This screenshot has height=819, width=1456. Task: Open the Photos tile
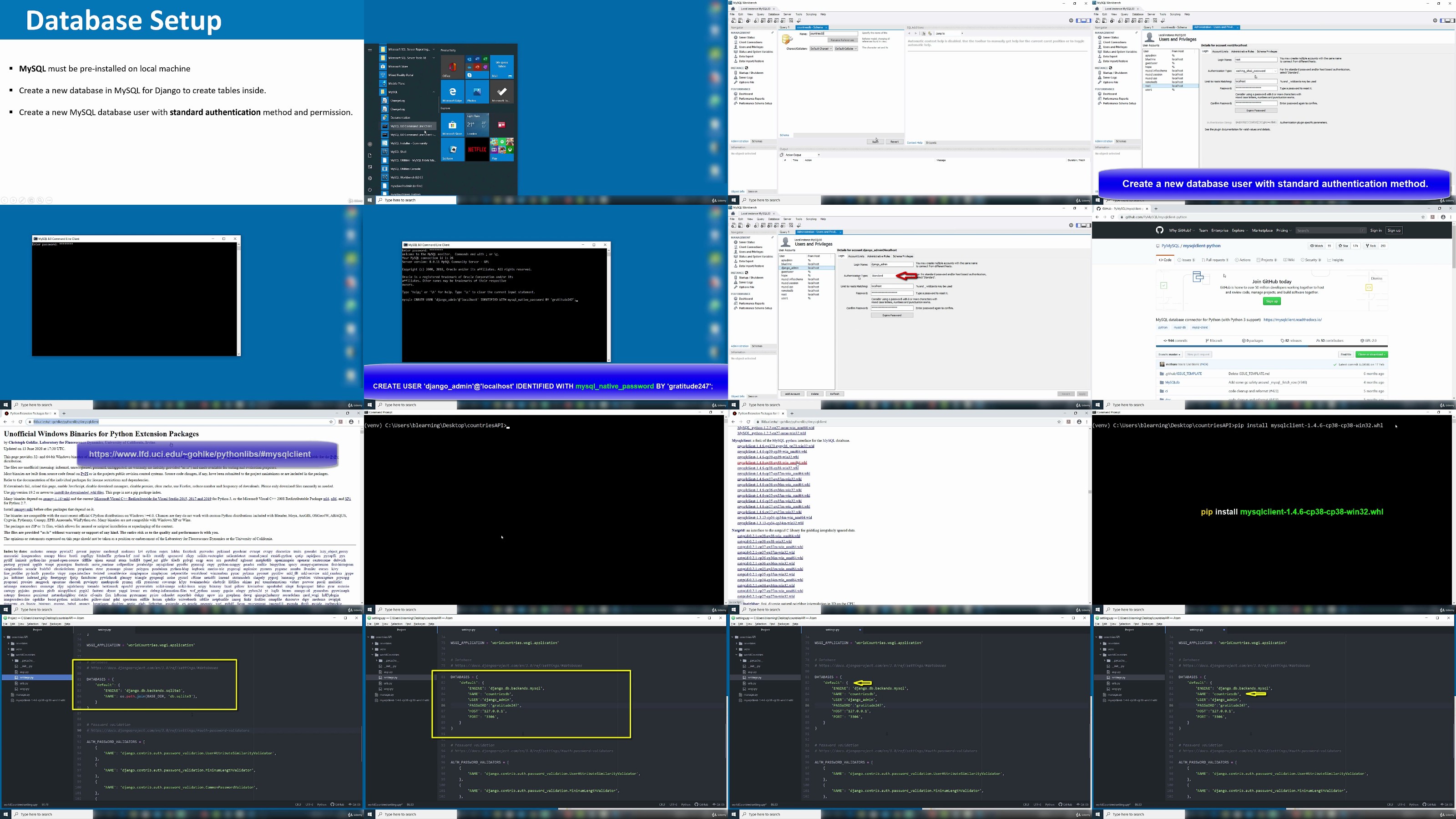(x=477, y=93)
